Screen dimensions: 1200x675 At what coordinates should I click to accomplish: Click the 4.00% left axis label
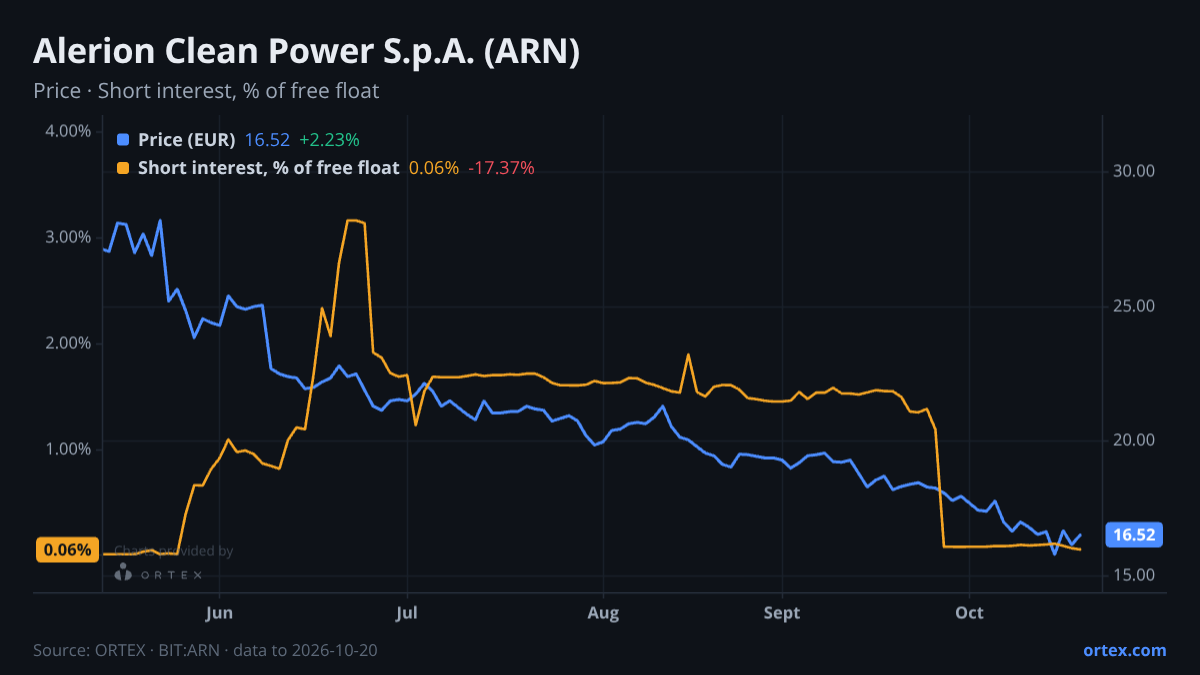68,131
